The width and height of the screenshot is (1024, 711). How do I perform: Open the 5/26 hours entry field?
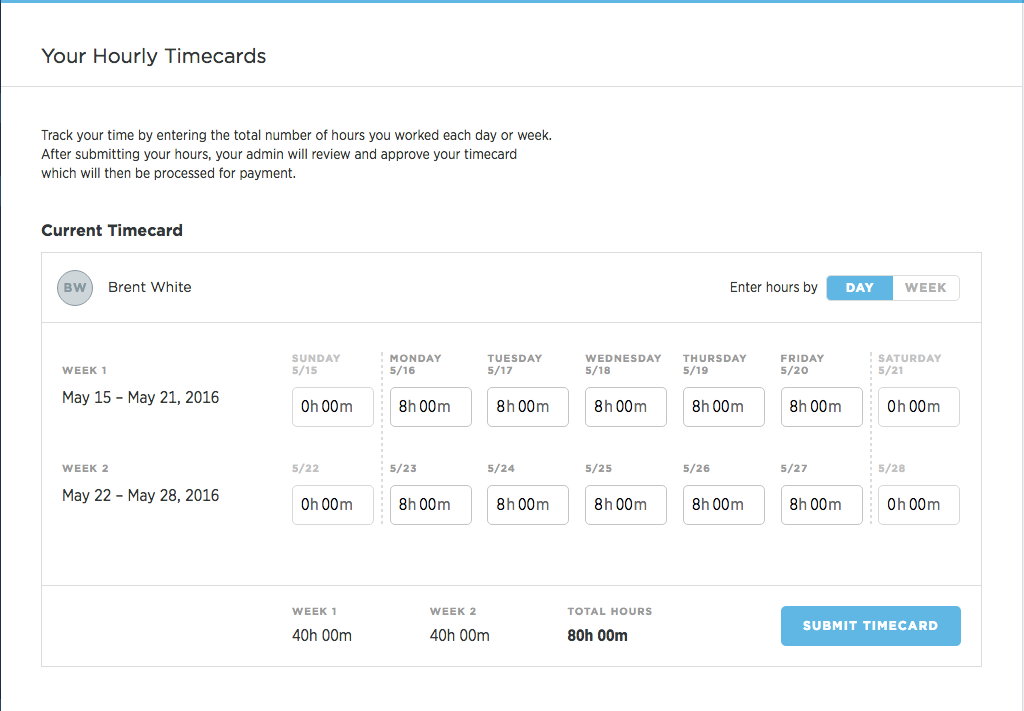coord(723,504)
